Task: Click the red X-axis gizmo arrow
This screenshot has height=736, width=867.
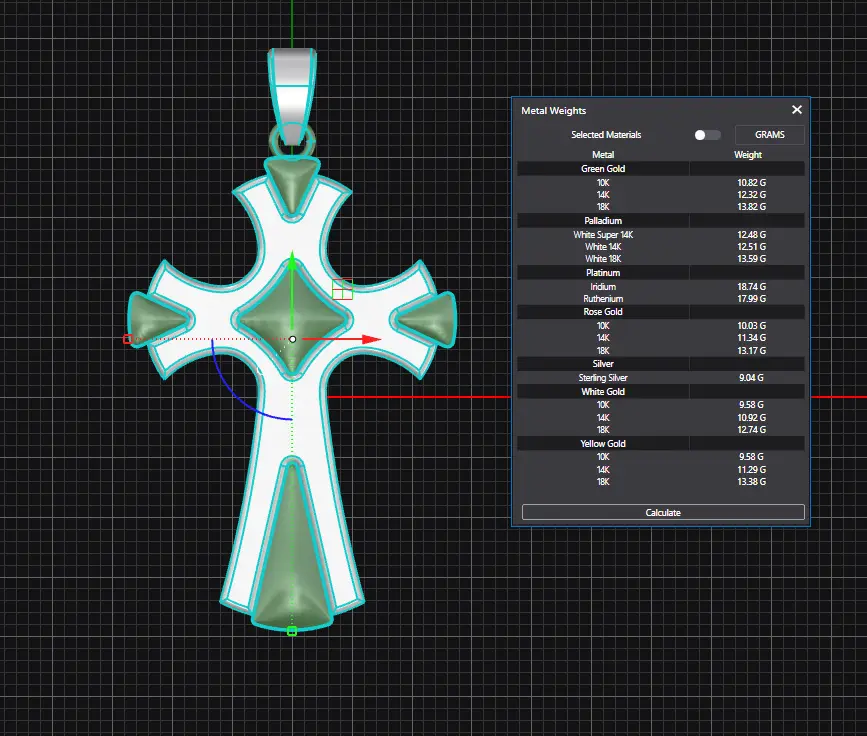Action: tap(371, 339)
